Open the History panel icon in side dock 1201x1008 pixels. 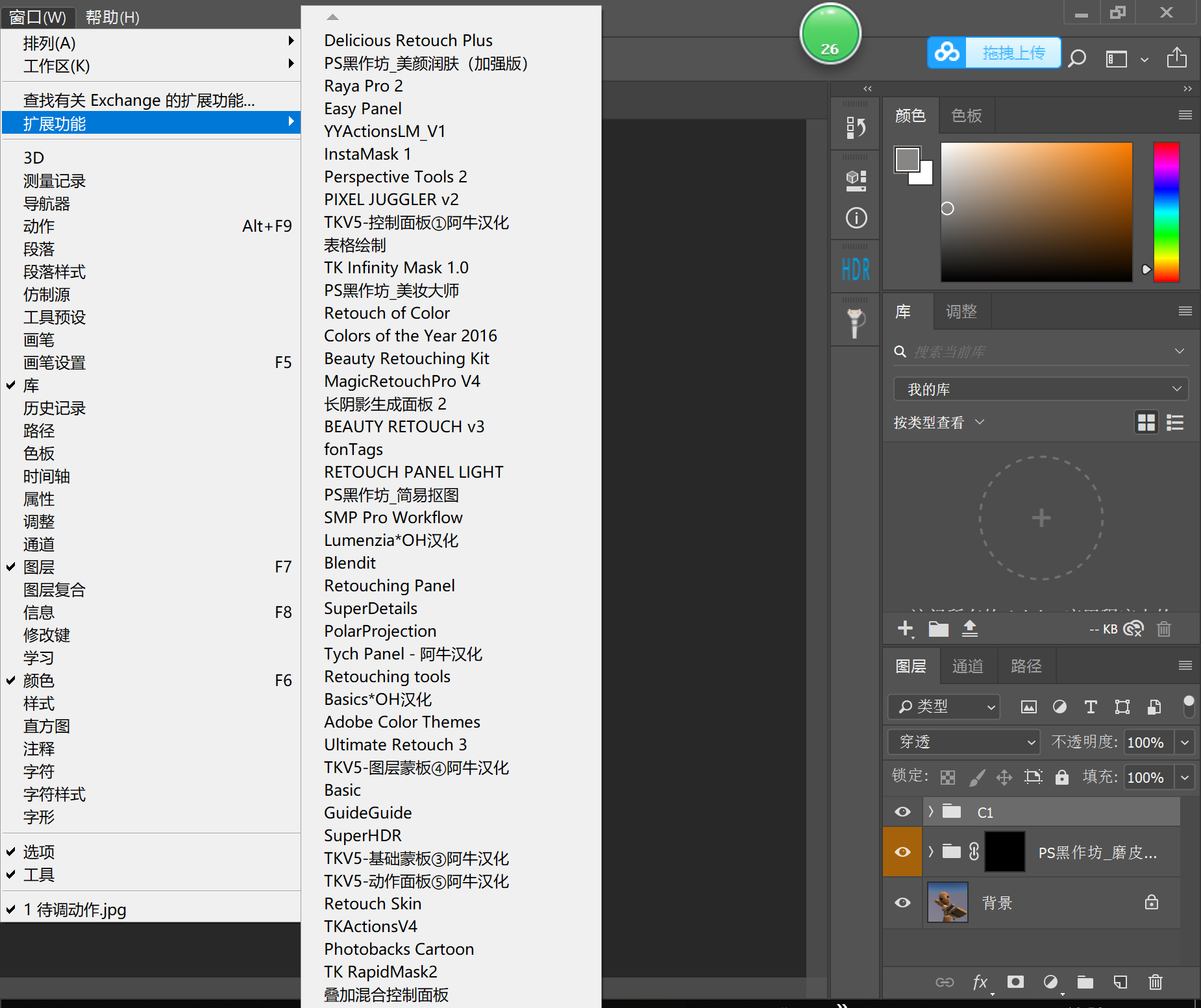[856, 127]
